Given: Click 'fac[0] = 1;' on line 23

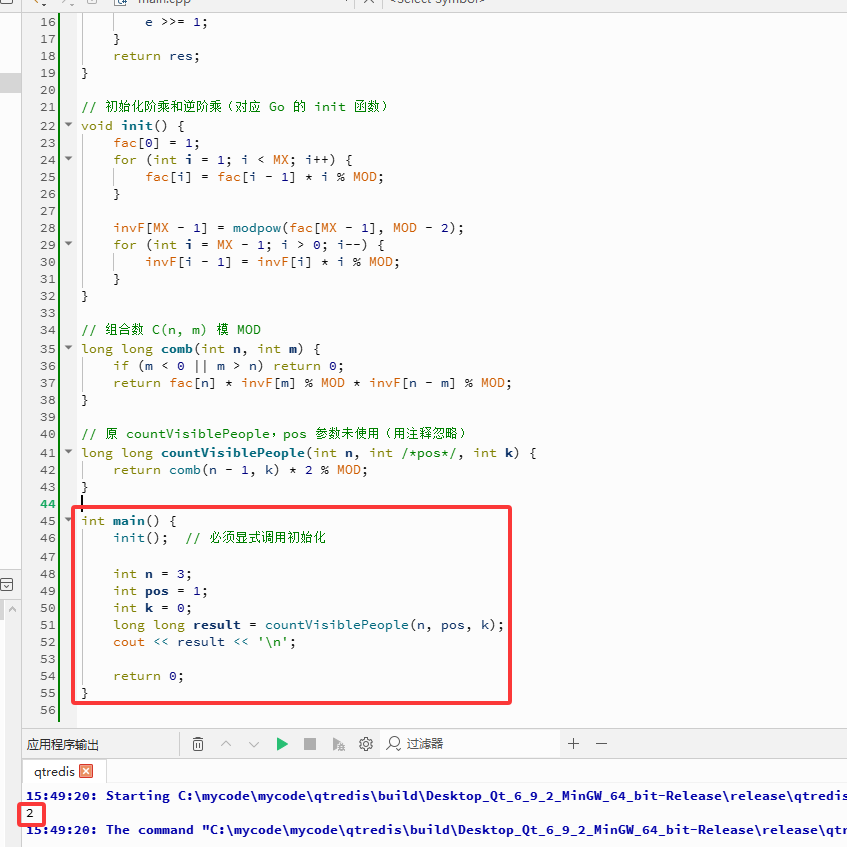Looking at the screenshot, I should click(x=157, y=143).
